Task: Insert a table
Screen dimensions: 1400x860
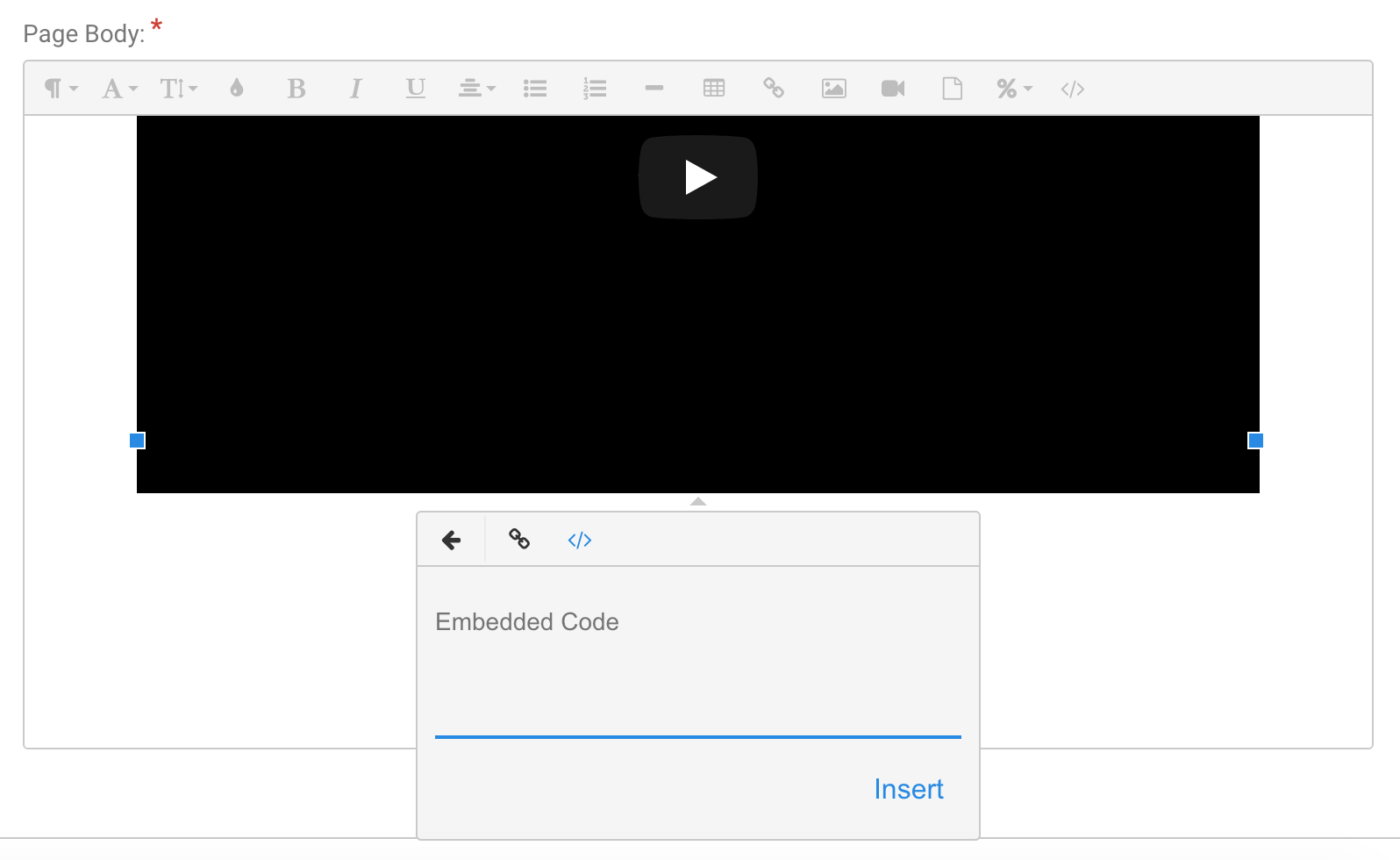Action: click(714, 89)
